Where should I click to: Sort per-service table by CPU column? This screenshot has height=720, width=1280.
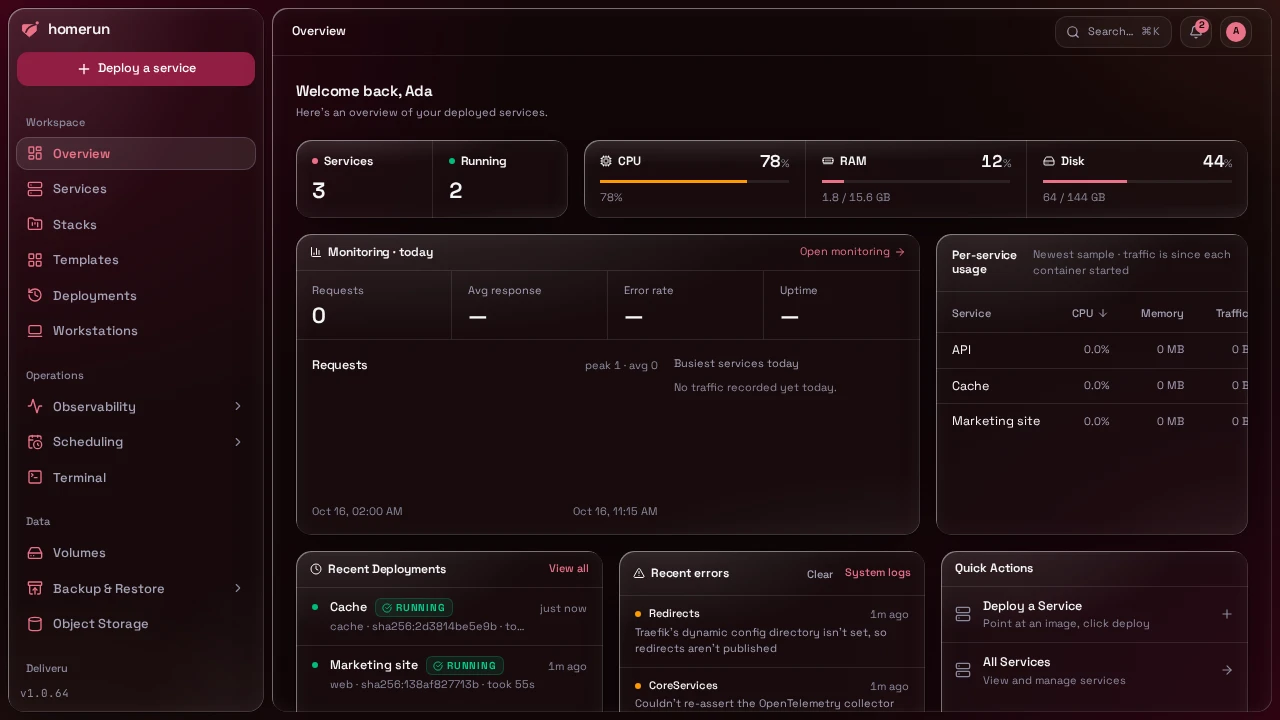(x=1089, y=313)
